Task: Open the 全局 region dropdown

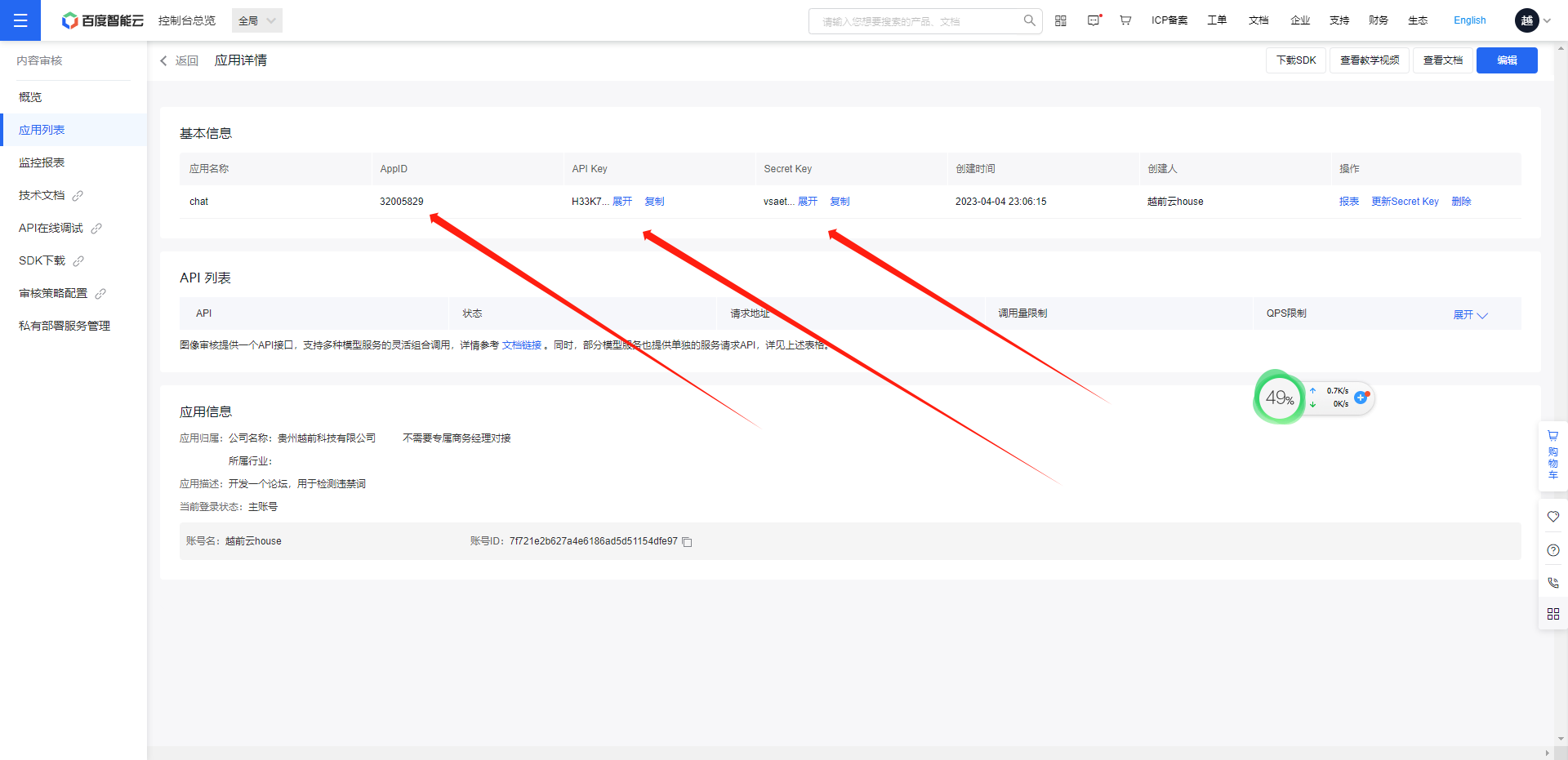Action: click(x=257, y=20)
